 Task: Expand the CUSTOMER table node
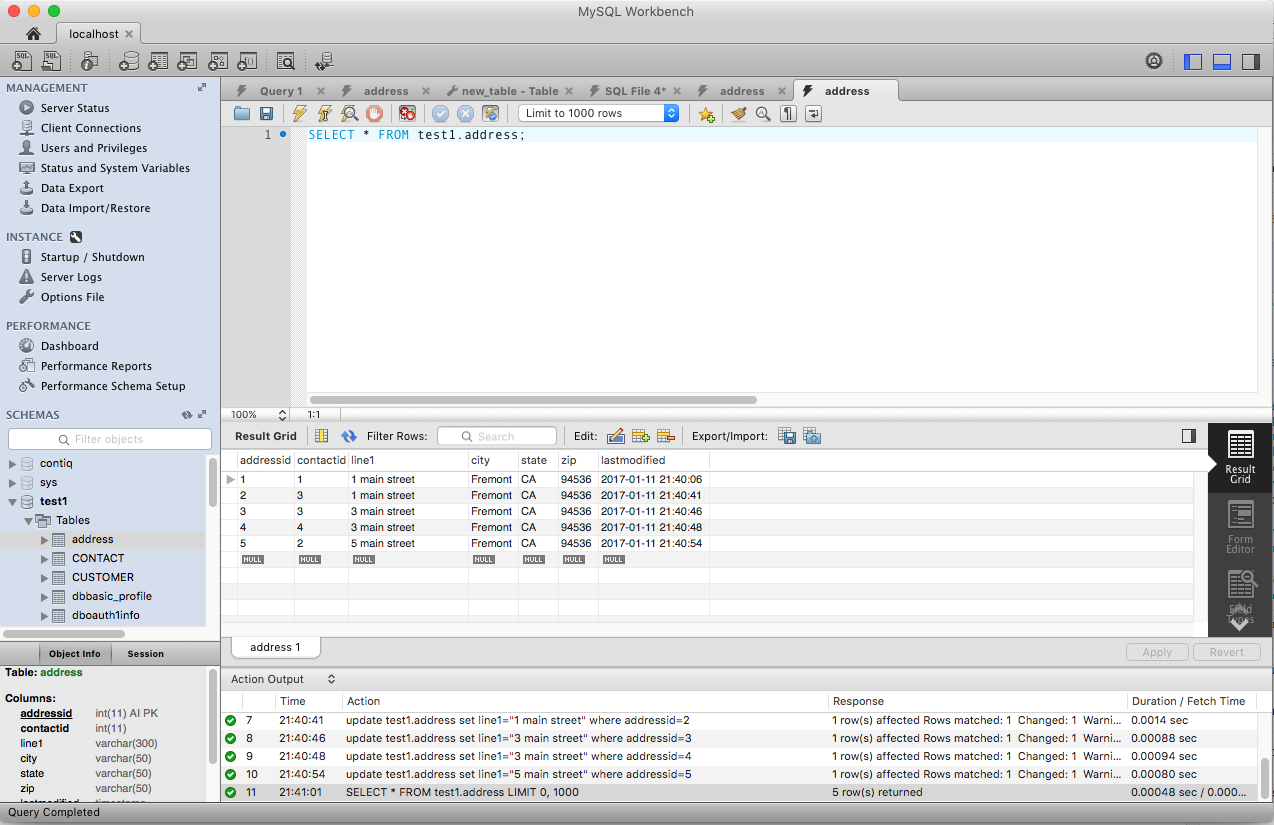click(x=44, y=578)
